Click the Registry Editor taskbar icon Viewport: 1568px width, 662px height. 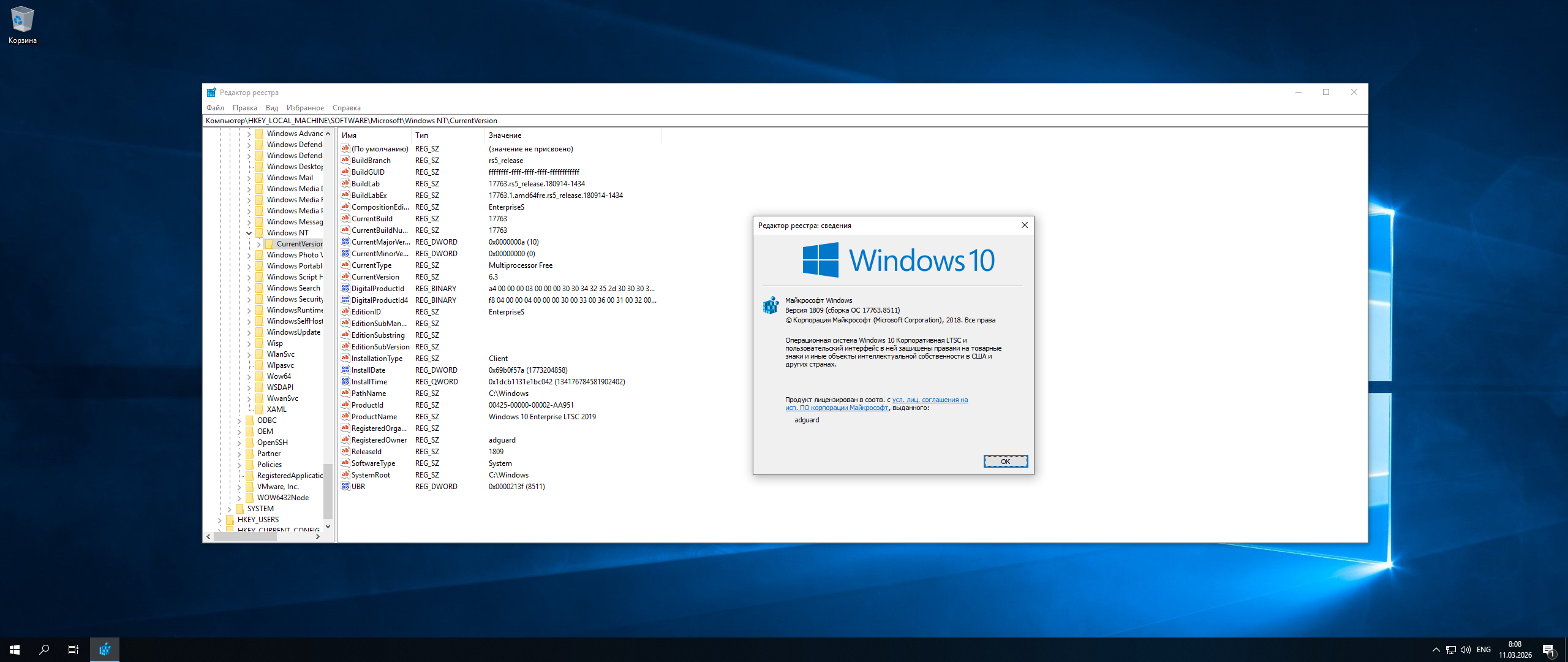[x=105, y=650]
